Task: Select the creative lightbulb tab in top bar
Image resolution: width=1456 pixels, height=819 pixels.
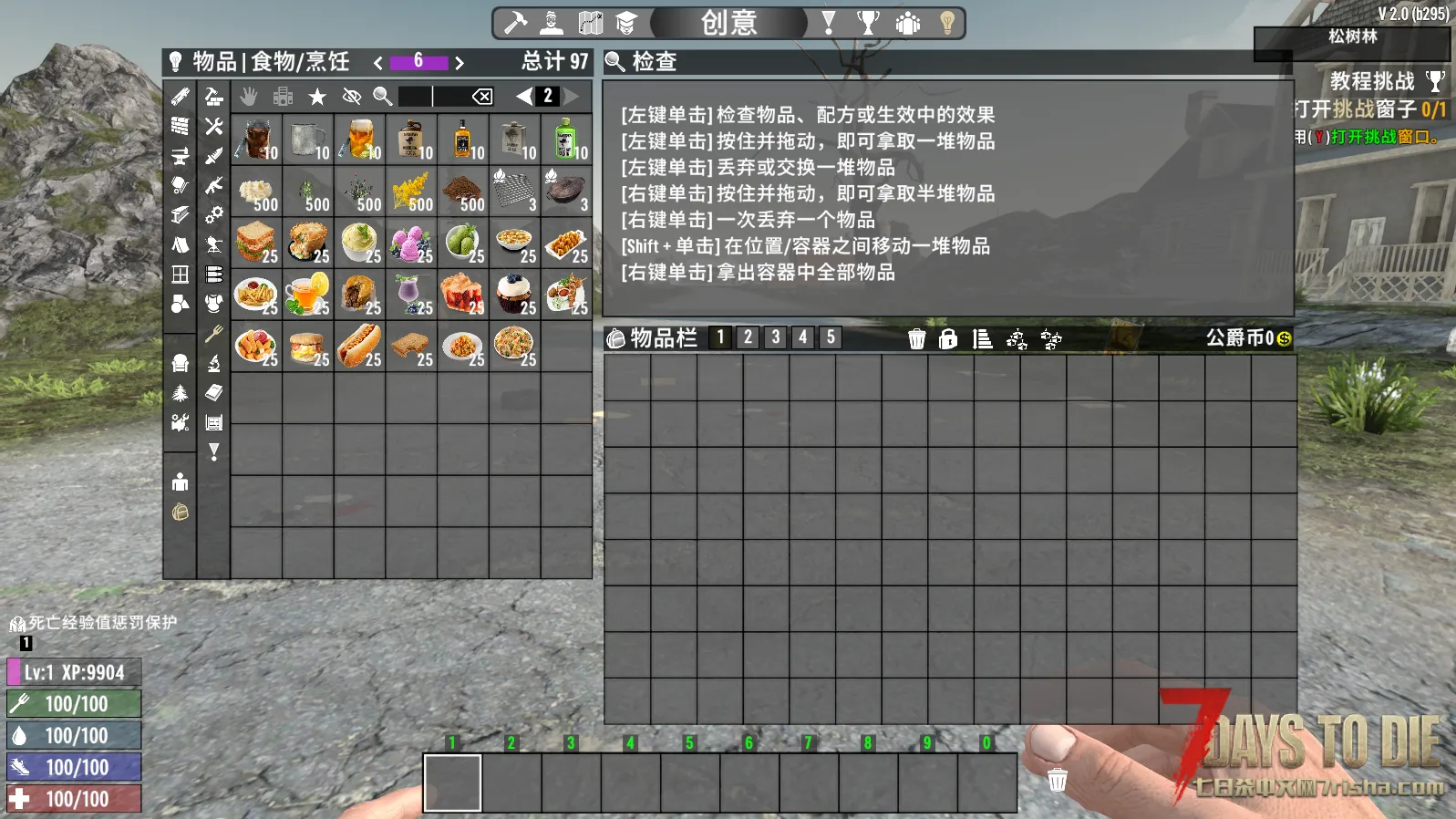Action: (x=947, y=23)
